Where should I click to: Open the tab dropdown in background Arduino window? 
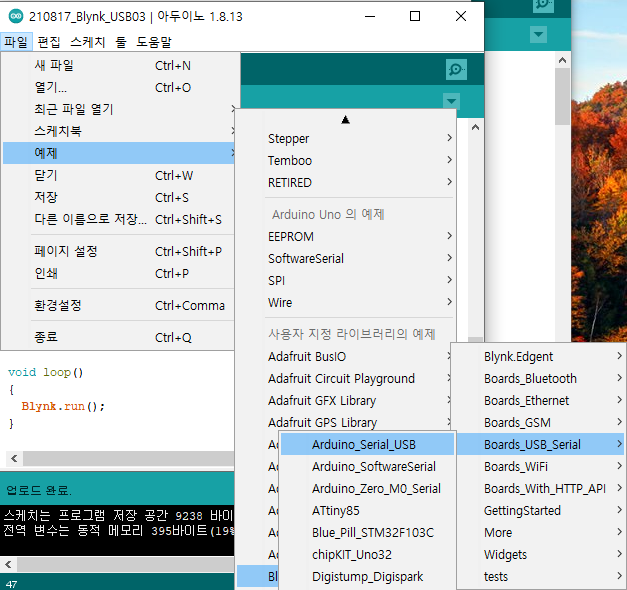pos(538,34)
